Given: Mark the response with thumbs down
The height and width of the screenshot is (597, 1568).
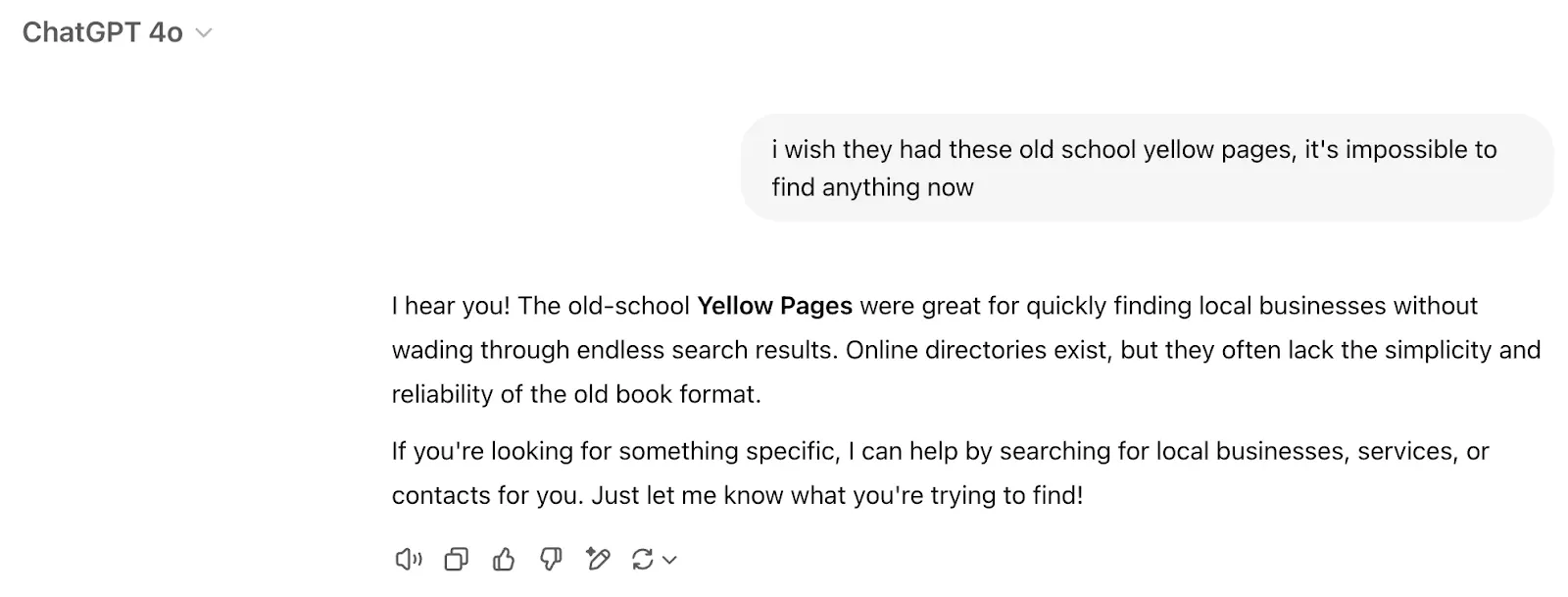Looking at the screenshot, I should (551, 560).
